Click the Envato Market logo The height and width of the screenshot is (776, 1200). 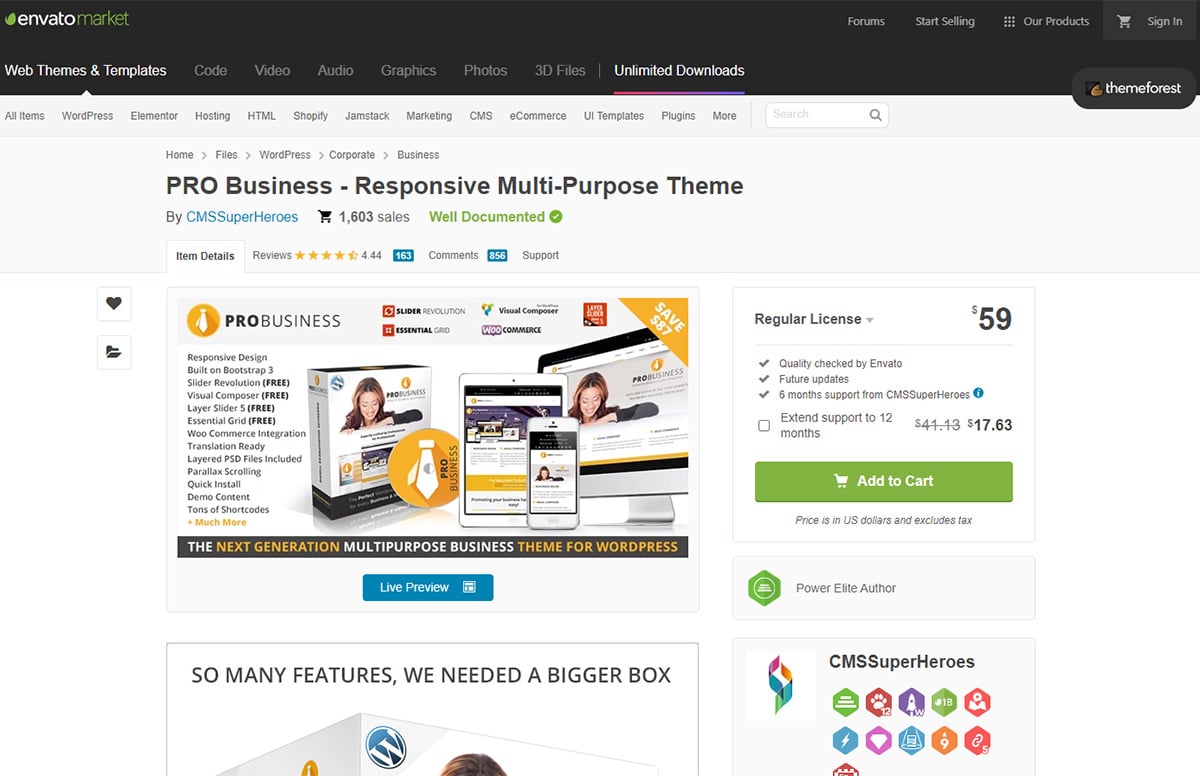pos(66,19)
